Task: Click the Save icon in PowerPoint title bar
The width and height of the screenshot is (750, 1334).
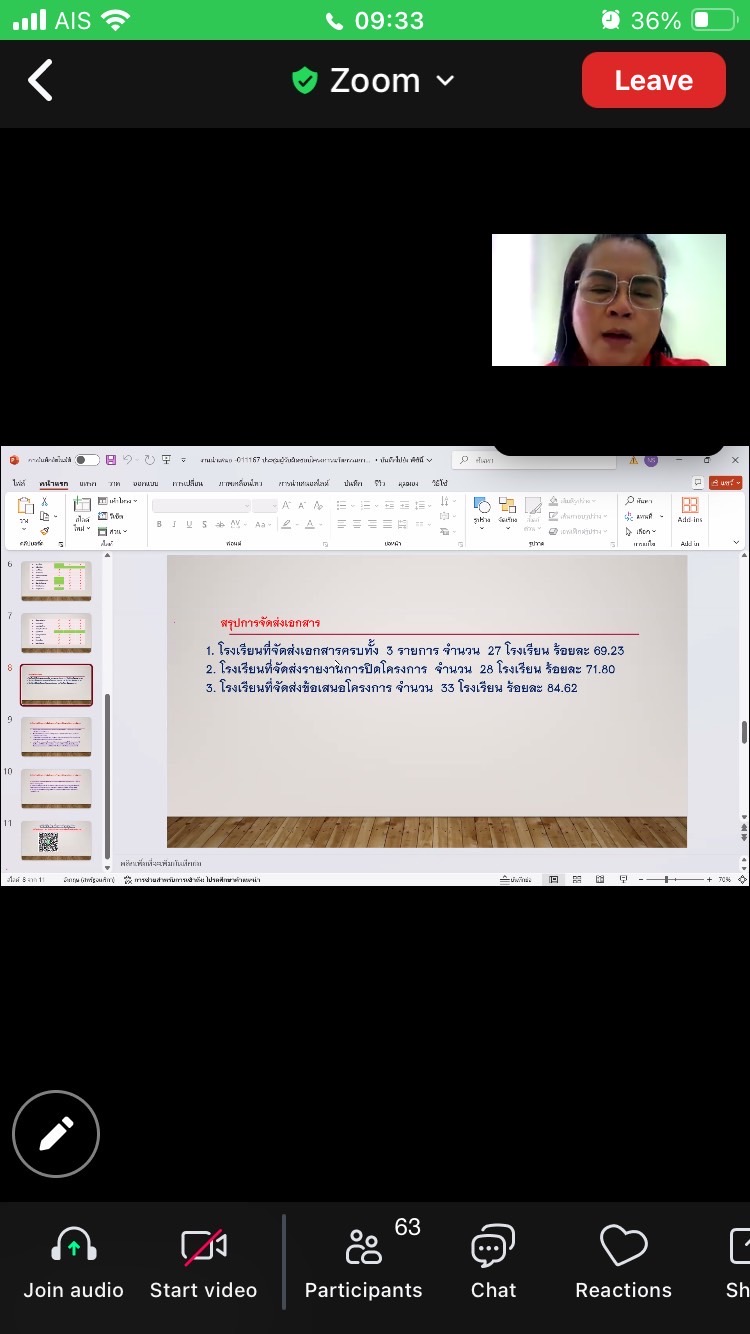Action: [111, 460]
